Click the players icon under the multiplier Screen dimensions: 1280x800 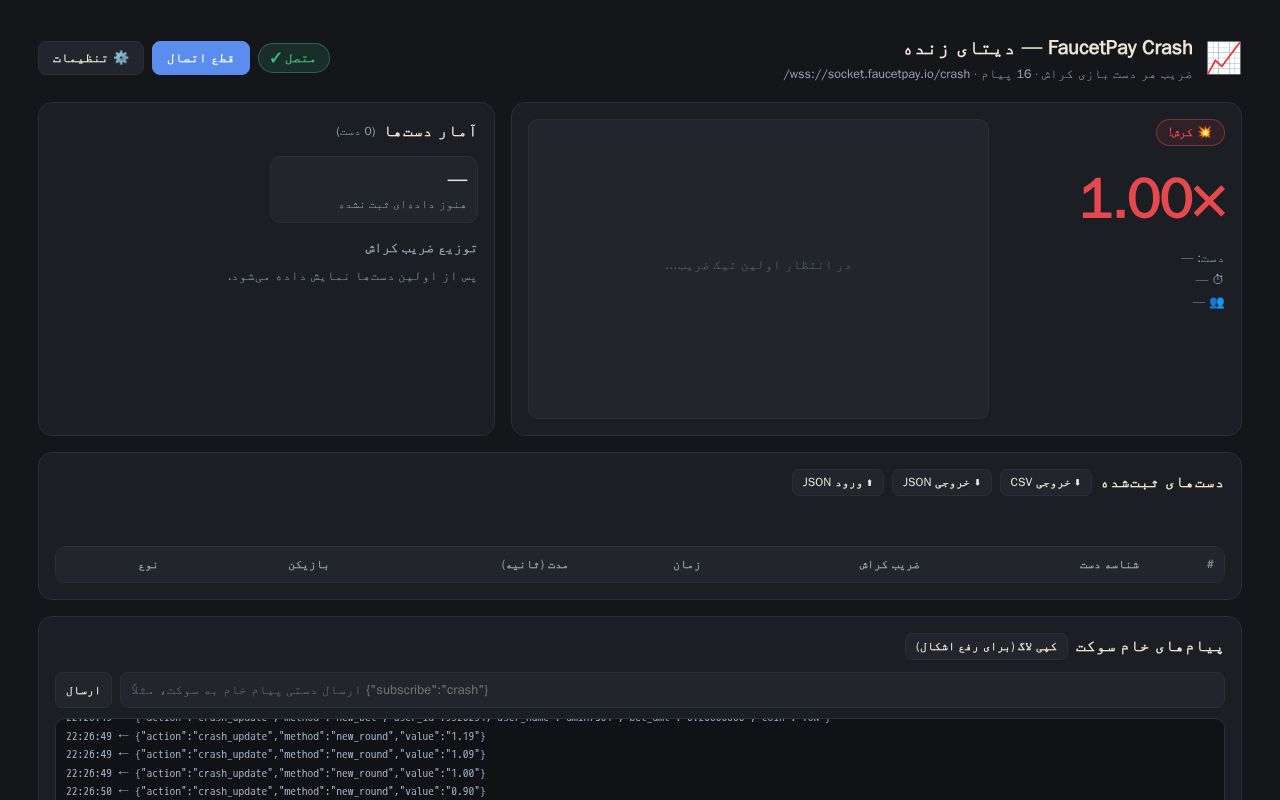click(x=1216, y=302)
